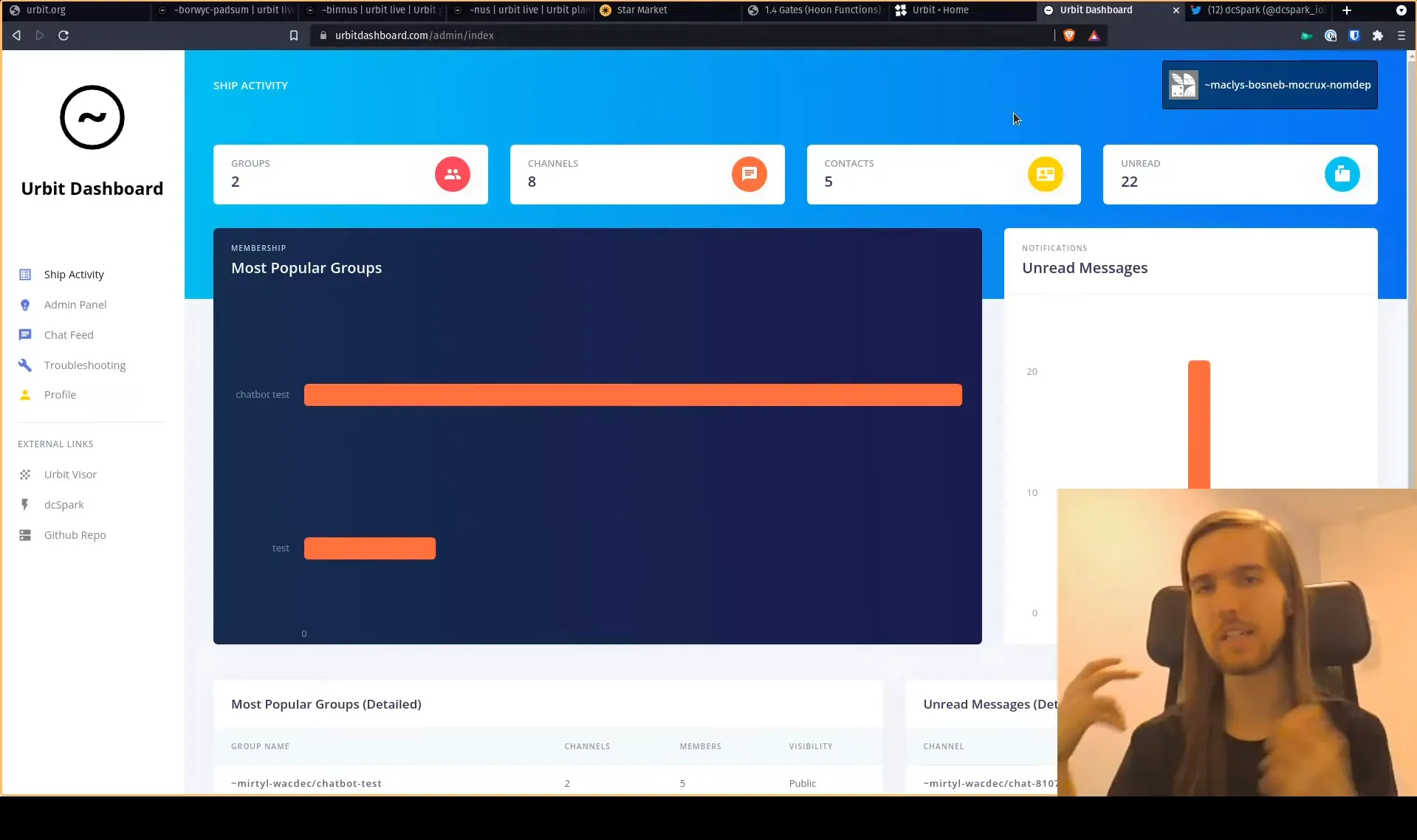The width and height of the screenshot is (1417, 840).
Task: Select Ship Activity in the sidebar
Action: 25,274
